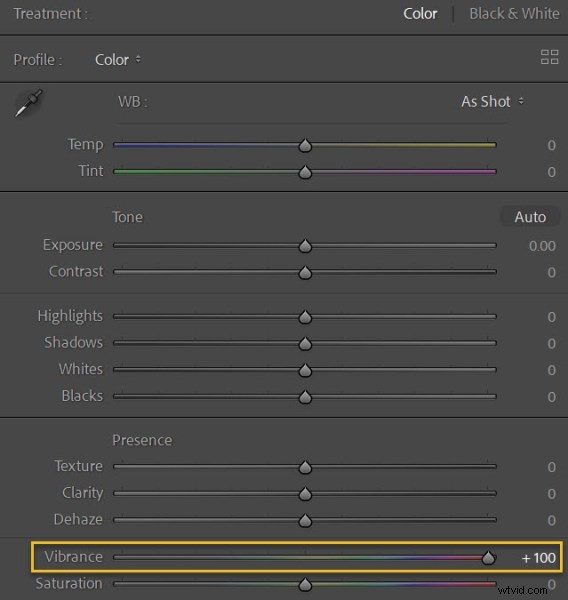568x600 pixels.
Task: Click the Tone section heading
Action: tap(127, 217)
